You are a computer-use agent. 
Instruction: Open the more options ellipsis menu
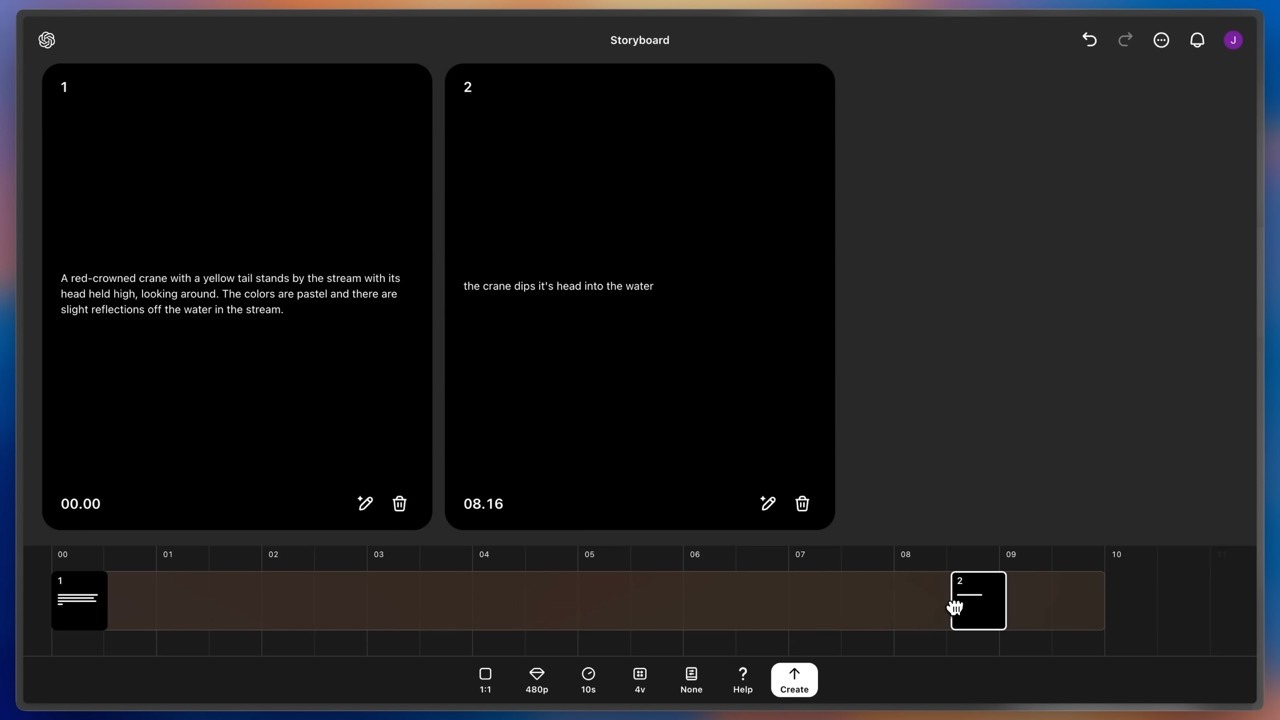point(1161,40)
